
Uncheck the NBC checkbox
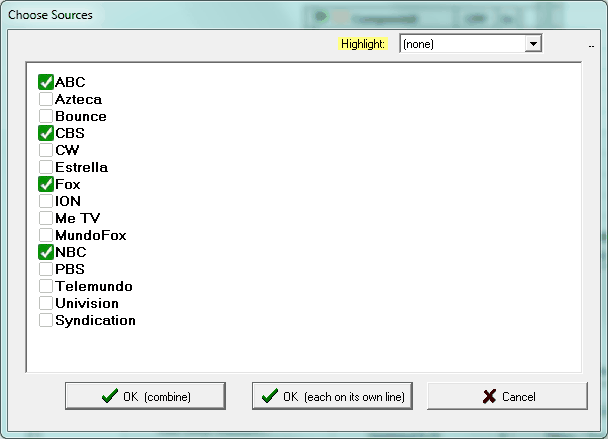[46, 252]
